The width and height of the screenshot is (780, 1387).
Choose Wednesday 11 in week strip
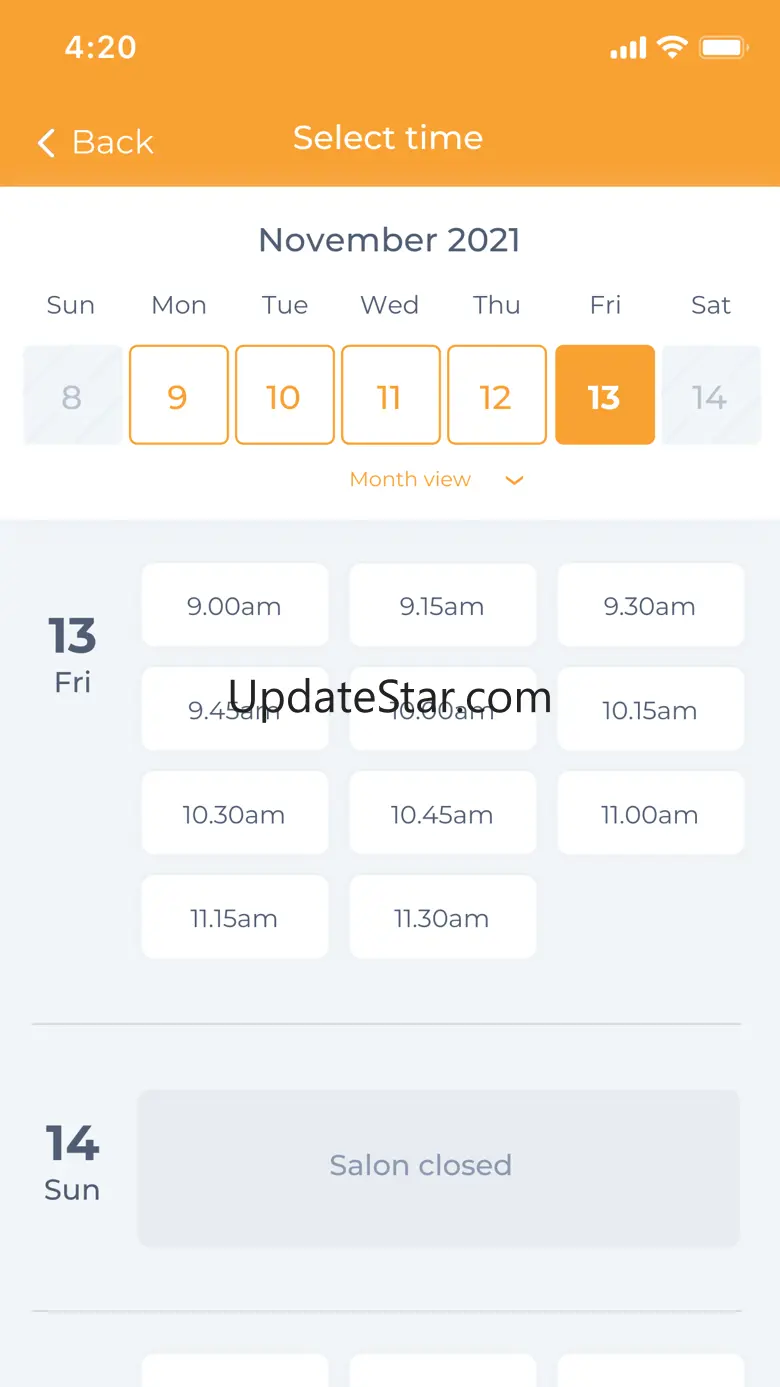tap(391, 395)
